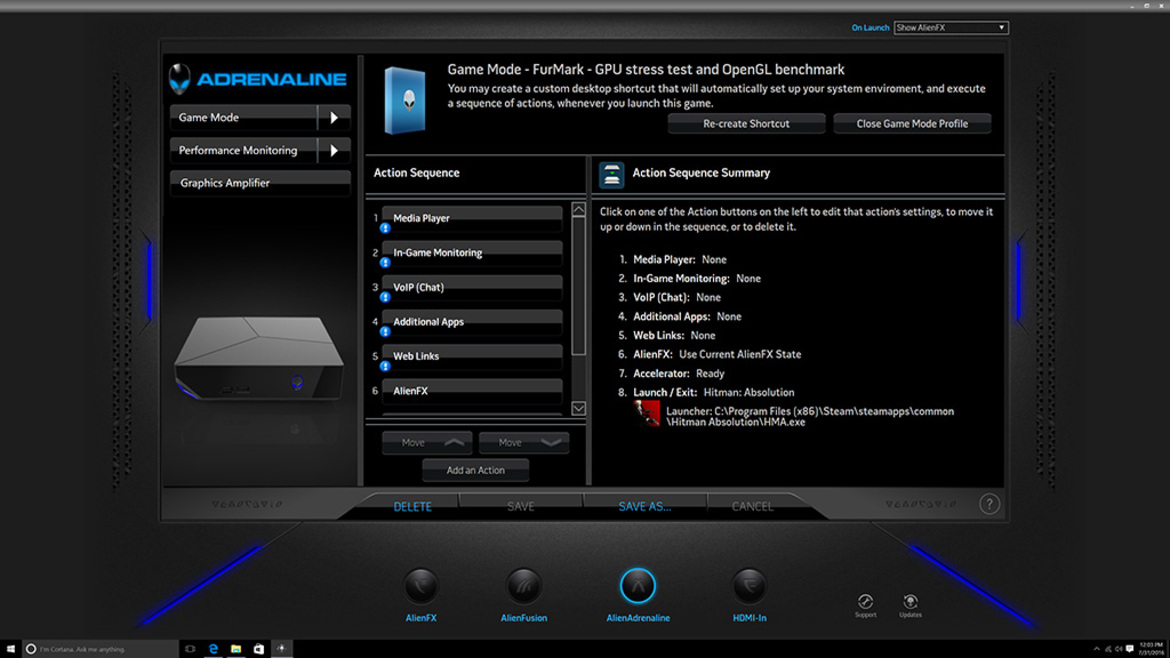Image resolution: width=1170 pixels, height=658 pixels.
Task: Select the In-Game Monitoring action
Action: pos(472,253)
